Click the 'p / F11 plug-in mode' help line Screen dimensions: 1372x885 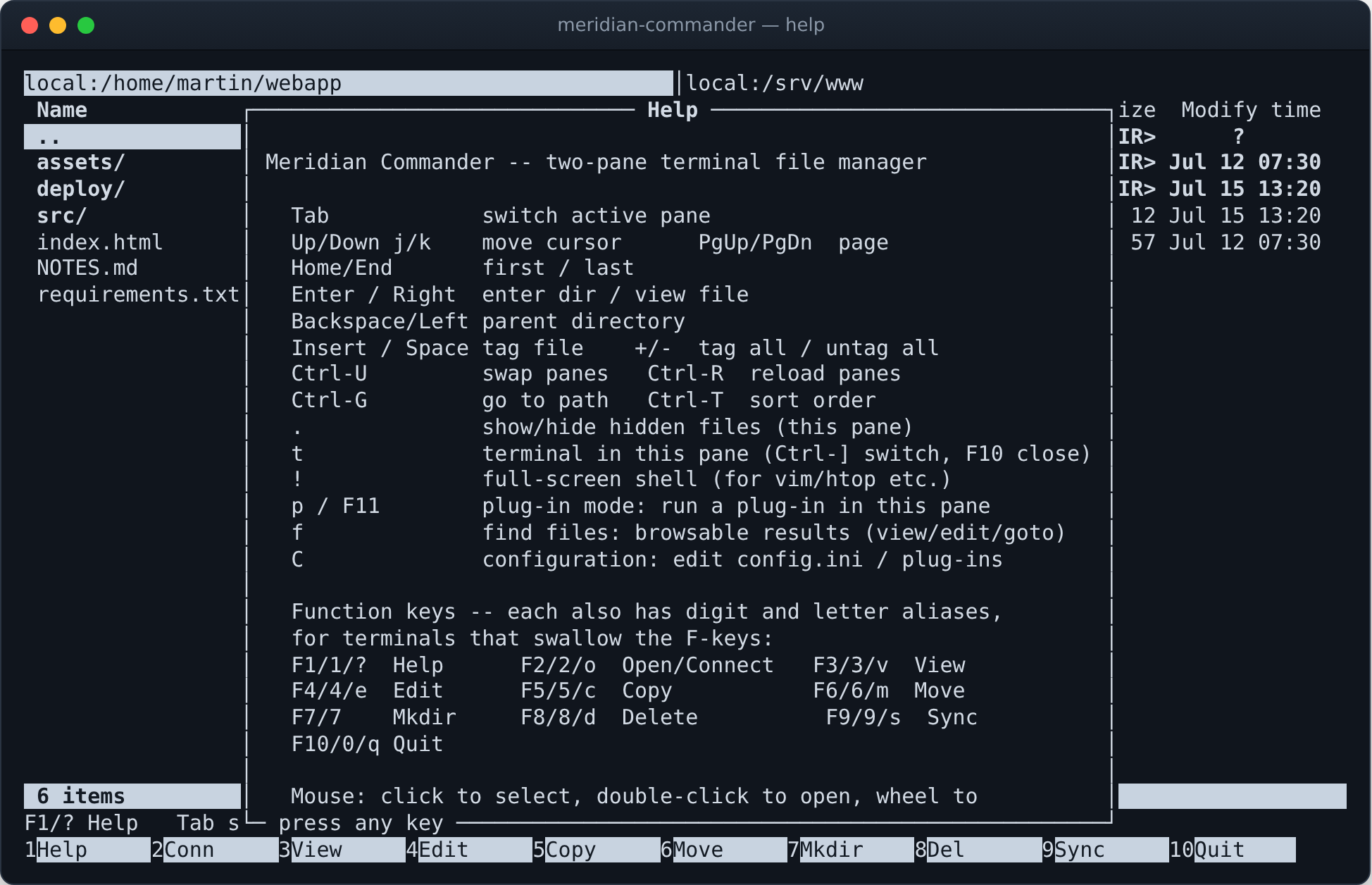(640, 507)
